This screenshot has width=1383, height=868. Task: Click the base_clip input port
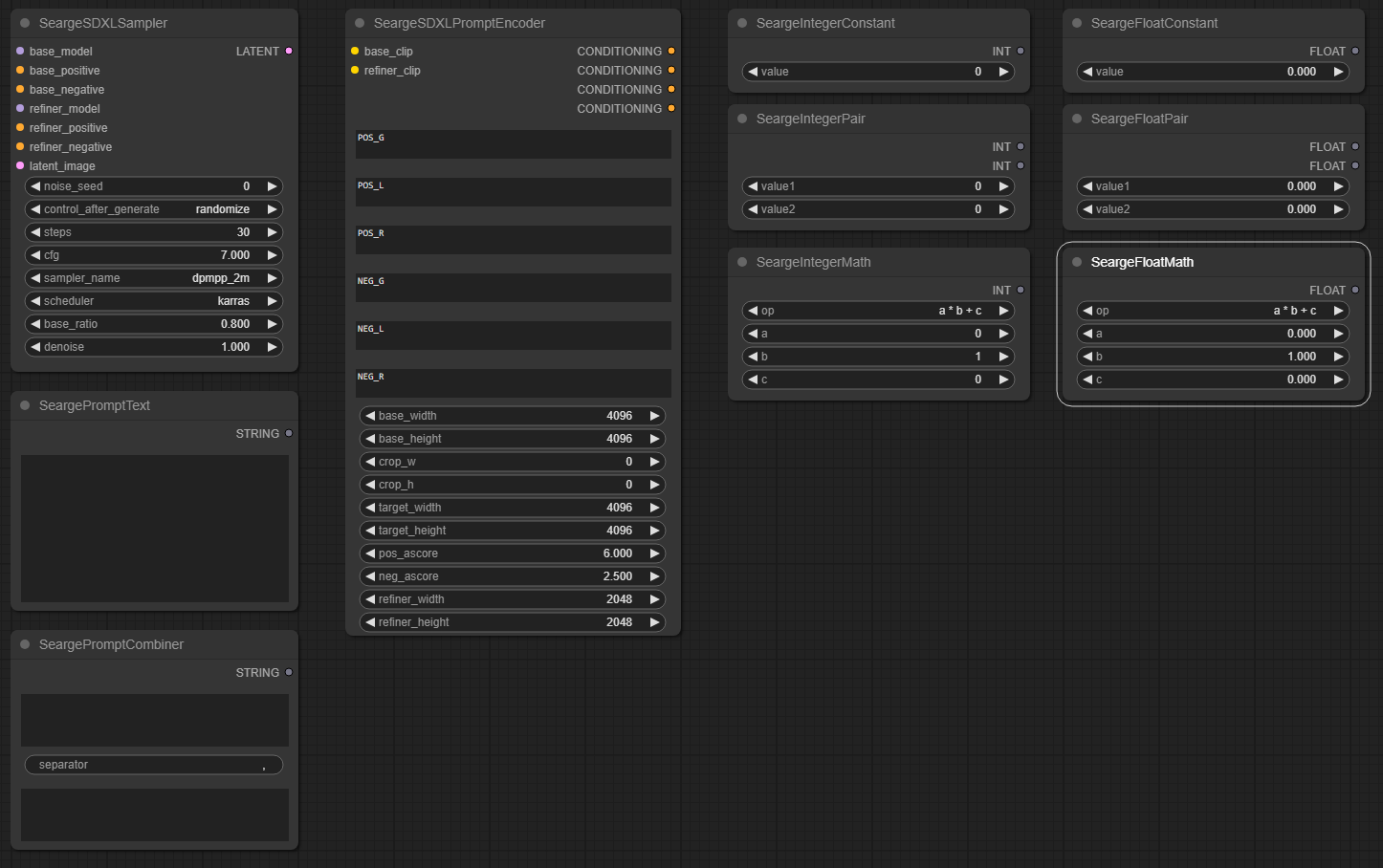pos(355,51)
